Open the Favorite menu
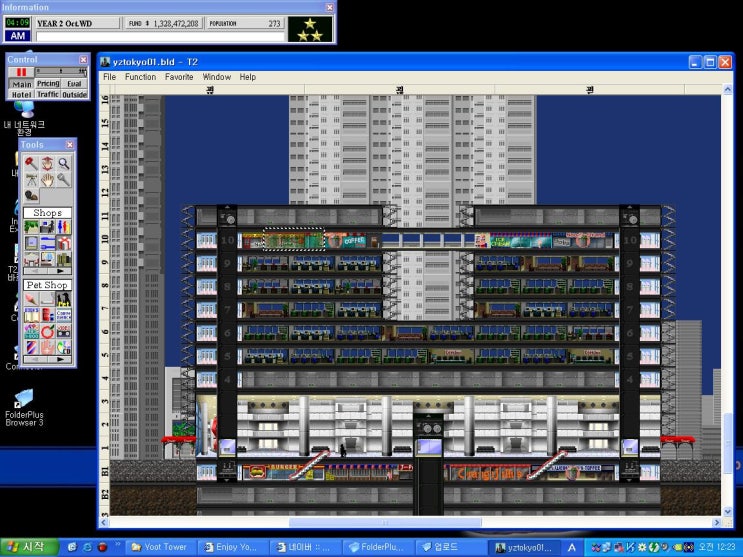The height and width of the screenshot is (557, 743). click(x=179, y=77)
